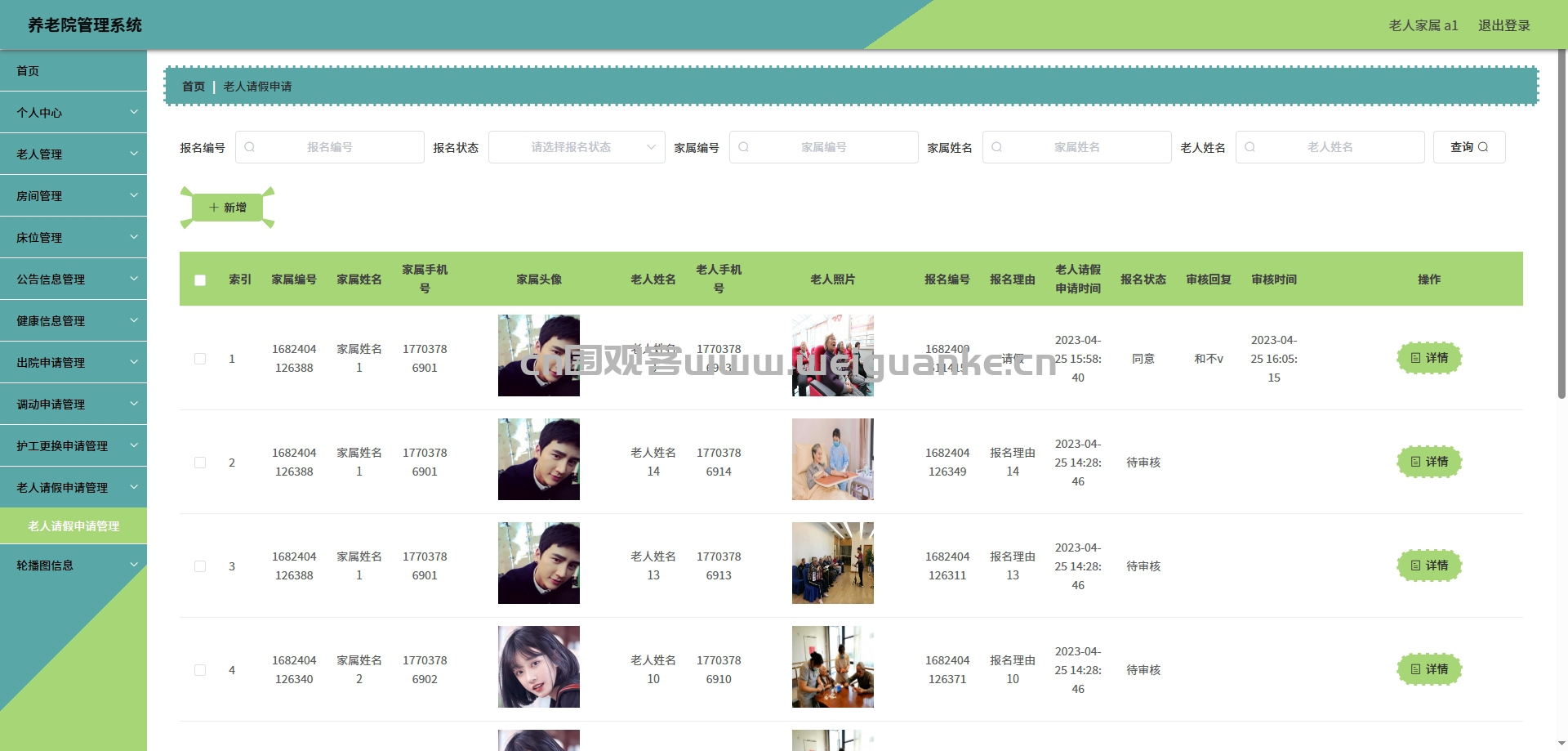Click 待审核 status in row 2
1568x751 pixels.
pyautogui.click(x=1143, y=463)
